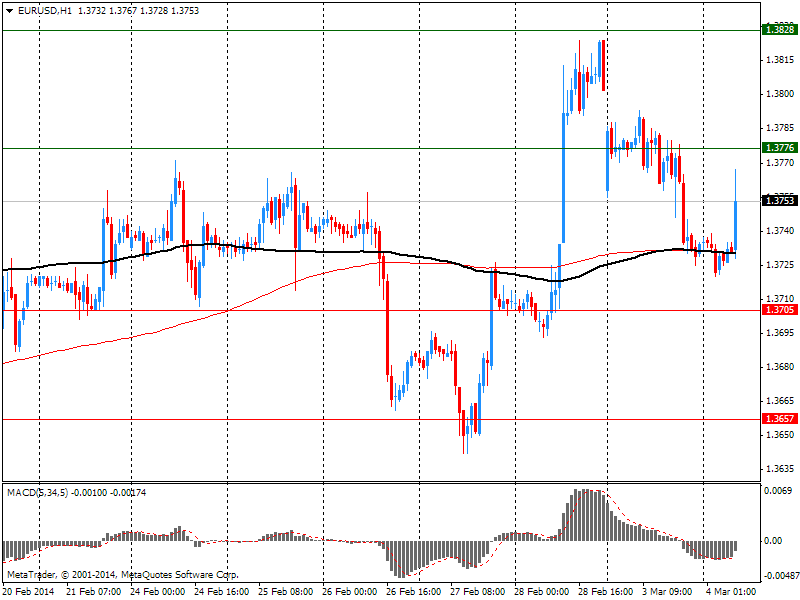Click the 26 Feb 00:00 time label
This screenshot has height=600, width=800.
pos(350,591)
